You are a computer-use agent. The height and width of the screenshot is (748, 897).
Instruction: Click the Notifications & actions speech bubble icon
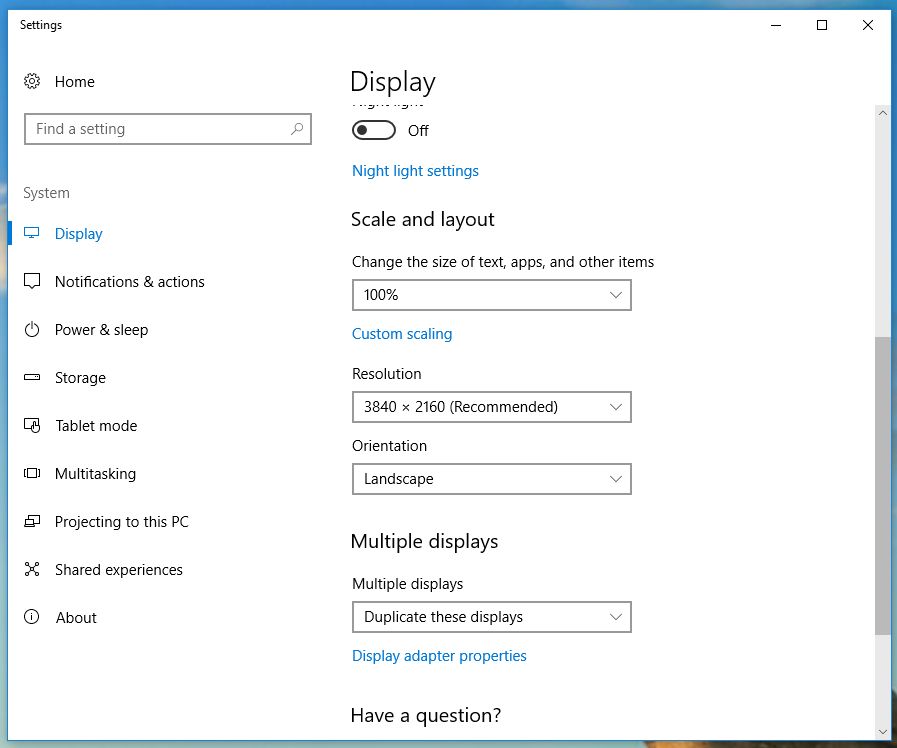pos(31,281)
